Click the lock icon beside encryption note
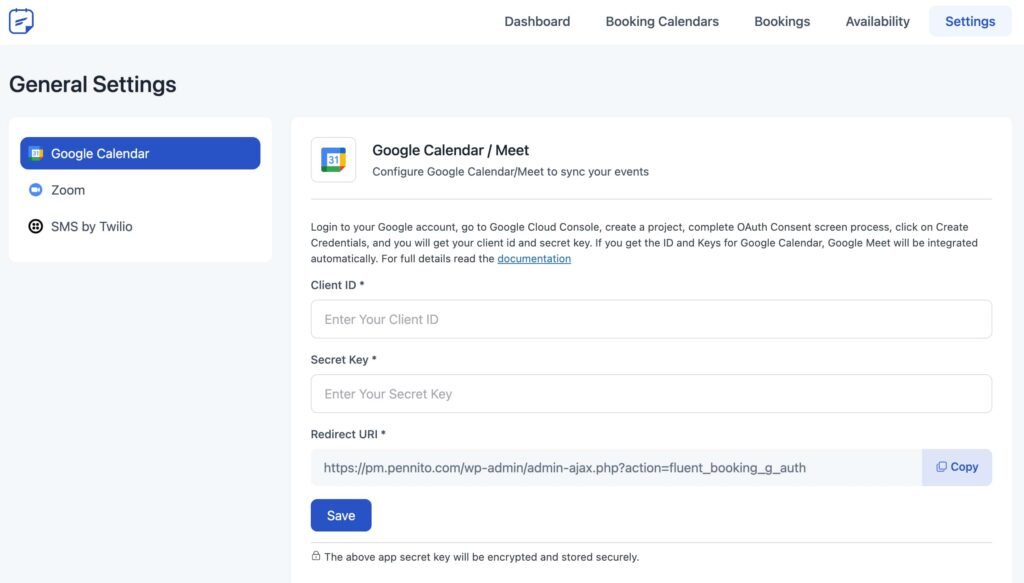Image resolution: width=1024 pixels, height=583 pixels. pos(316,556)
